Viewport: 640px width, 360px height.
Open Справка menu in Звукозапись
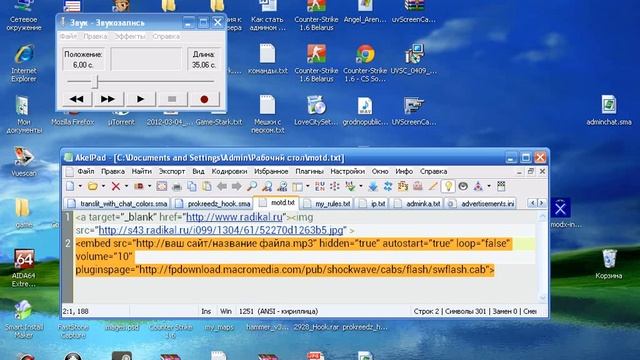click(x=166, y=36)
